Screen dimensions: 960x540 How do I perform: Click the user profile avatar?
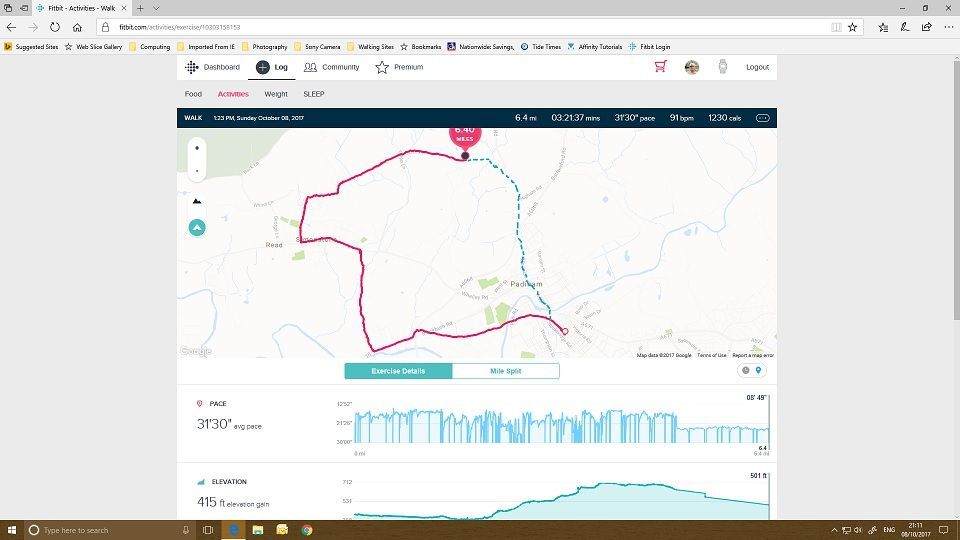point(691,67)
